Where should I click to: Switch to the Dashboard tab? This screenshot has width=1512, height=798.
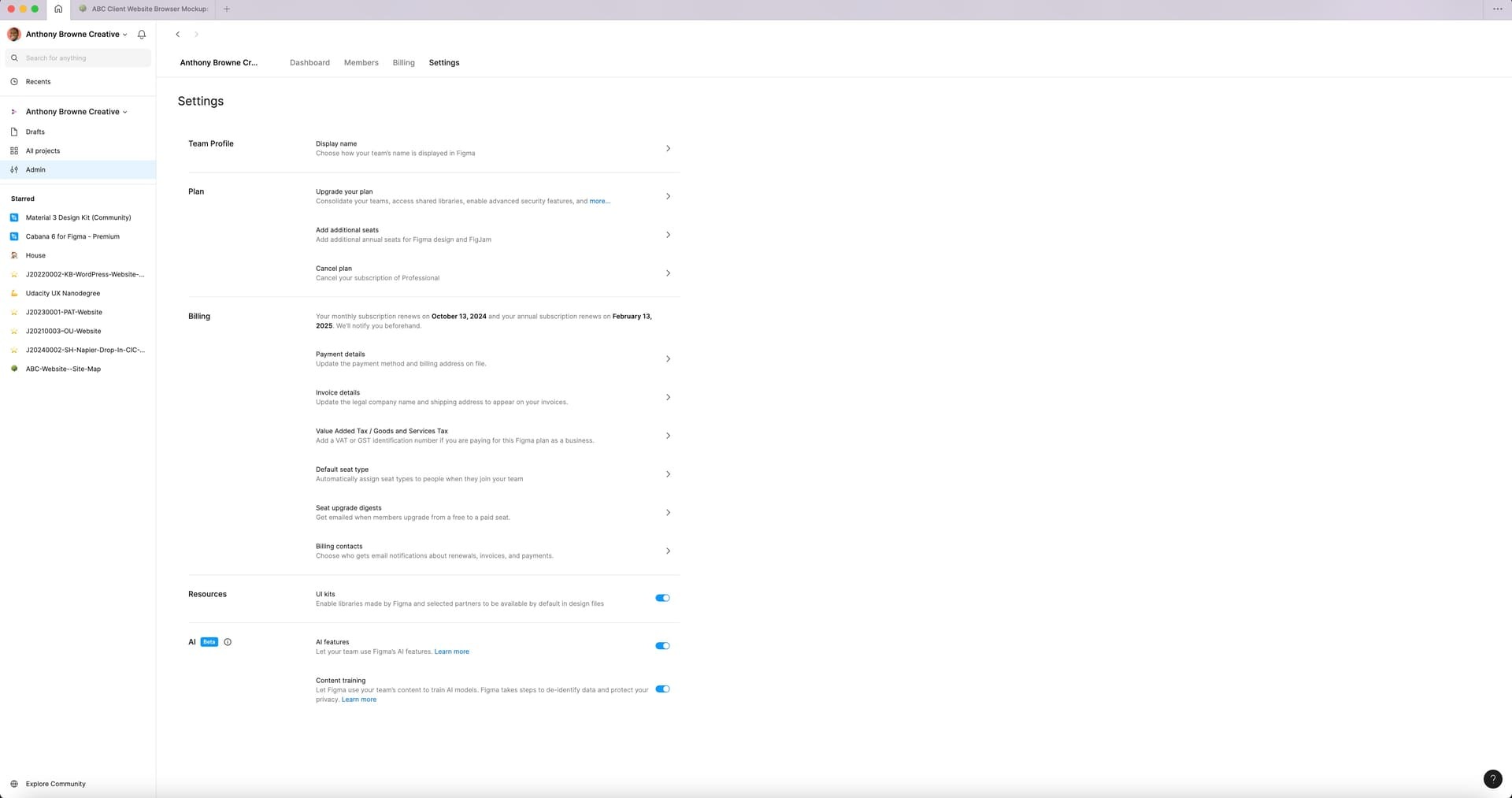tap(309, 63)
